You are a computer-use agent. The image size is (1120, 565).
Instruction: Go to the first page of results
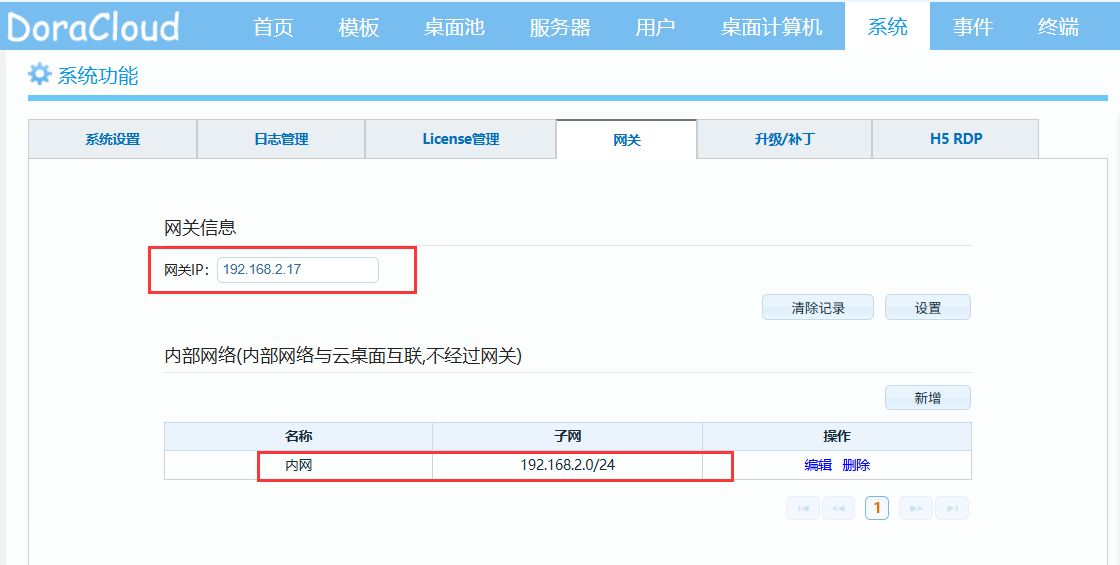[802, 508]
